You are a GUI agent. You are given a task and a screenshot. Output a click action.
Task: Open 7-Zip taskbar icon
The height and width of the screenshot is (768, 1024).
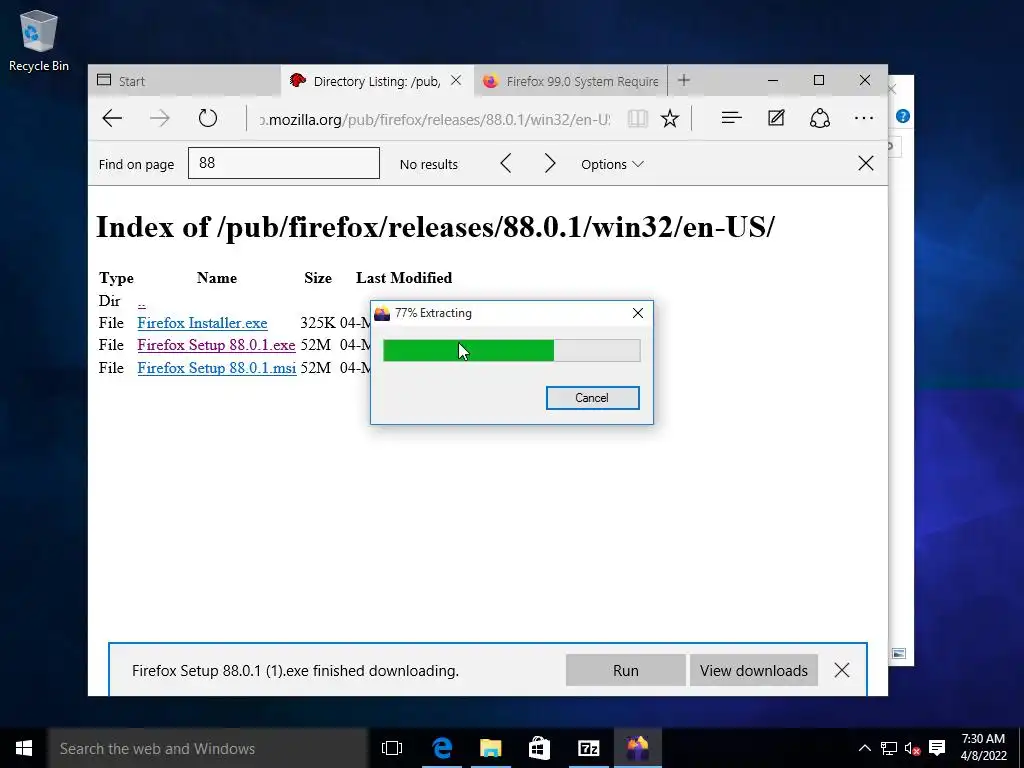(x=588, y=748)
